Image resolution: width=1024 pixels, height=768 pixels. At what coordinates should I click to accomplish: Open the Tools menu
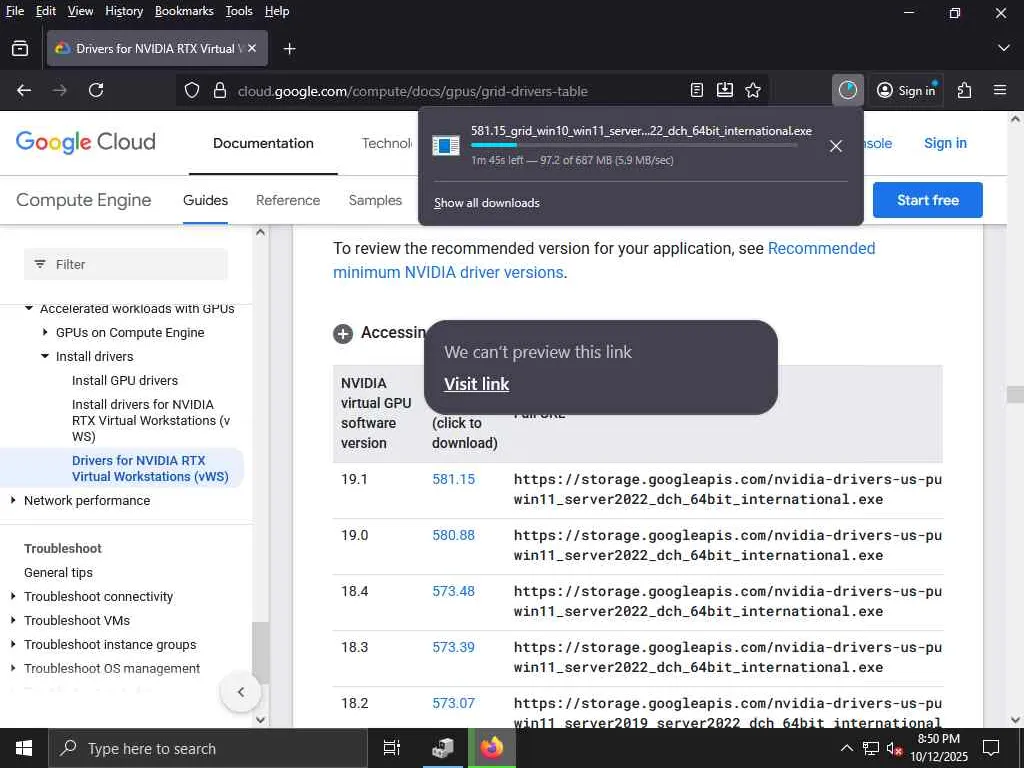(239, 11)
